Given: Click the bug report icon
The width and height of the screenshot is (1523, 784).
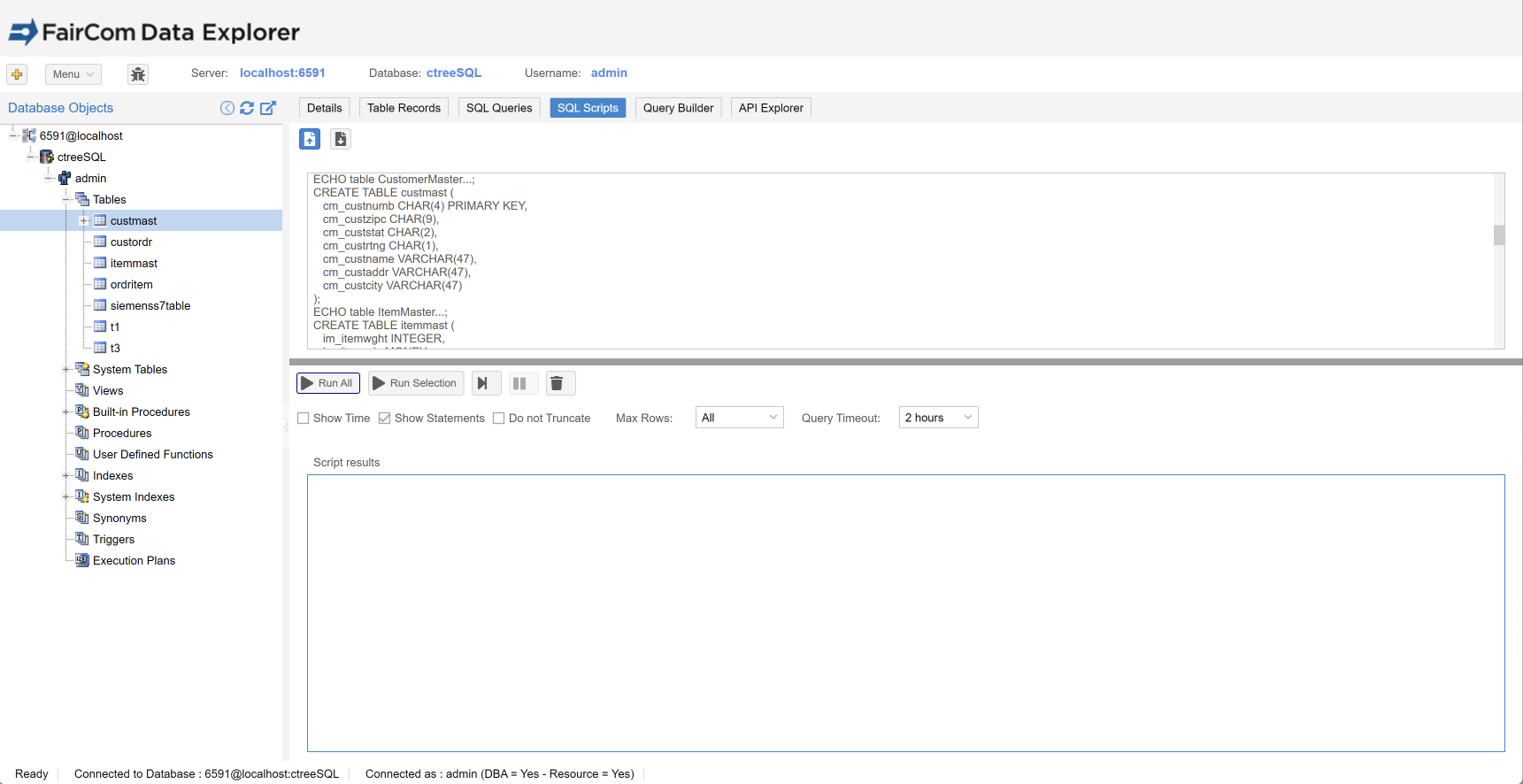Looking at the screenshot, I should click(x=138, y=74).
